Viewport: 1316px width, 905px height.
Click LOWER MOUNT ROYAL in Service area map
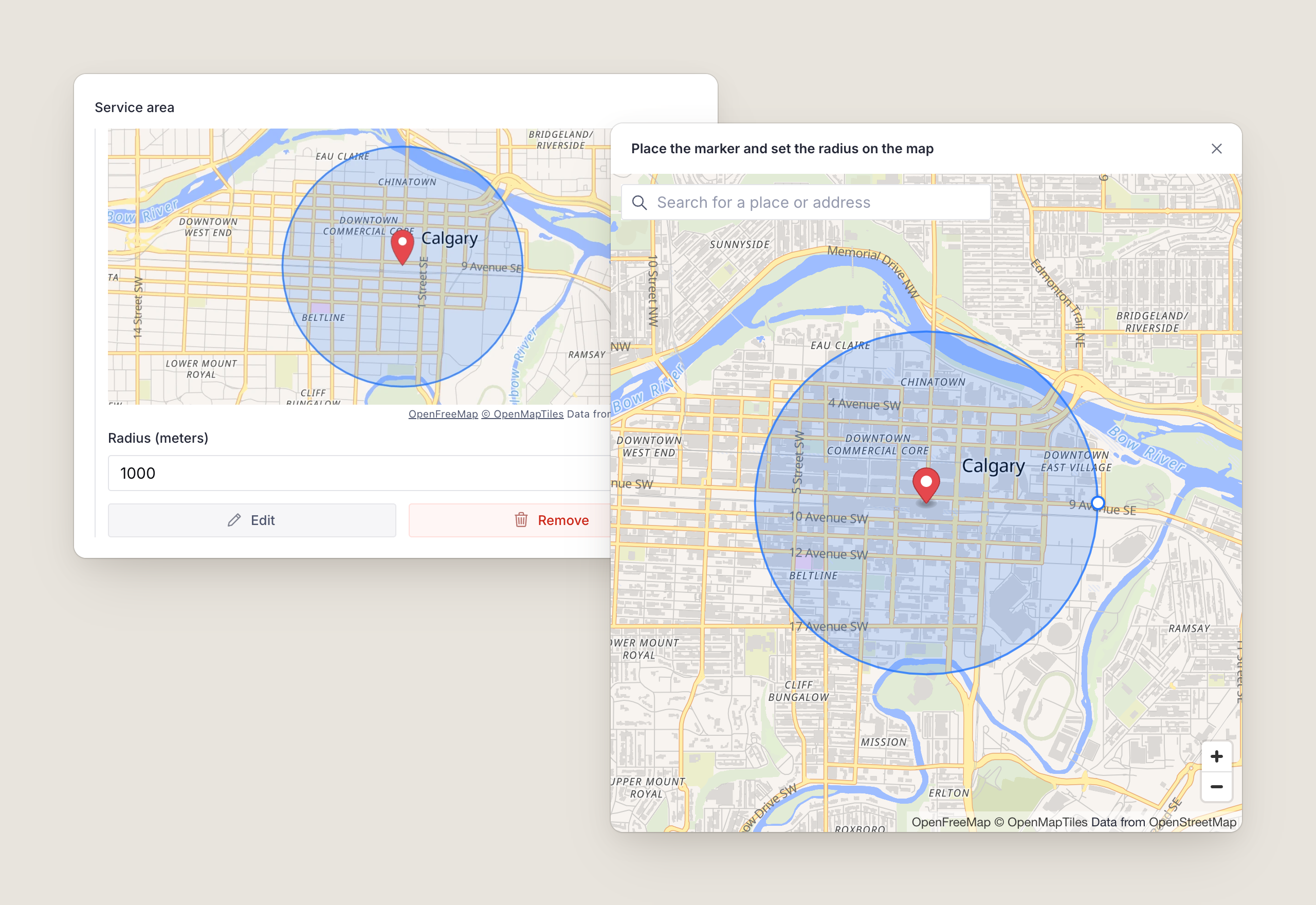pyautogui.click(x=201, y=369)
